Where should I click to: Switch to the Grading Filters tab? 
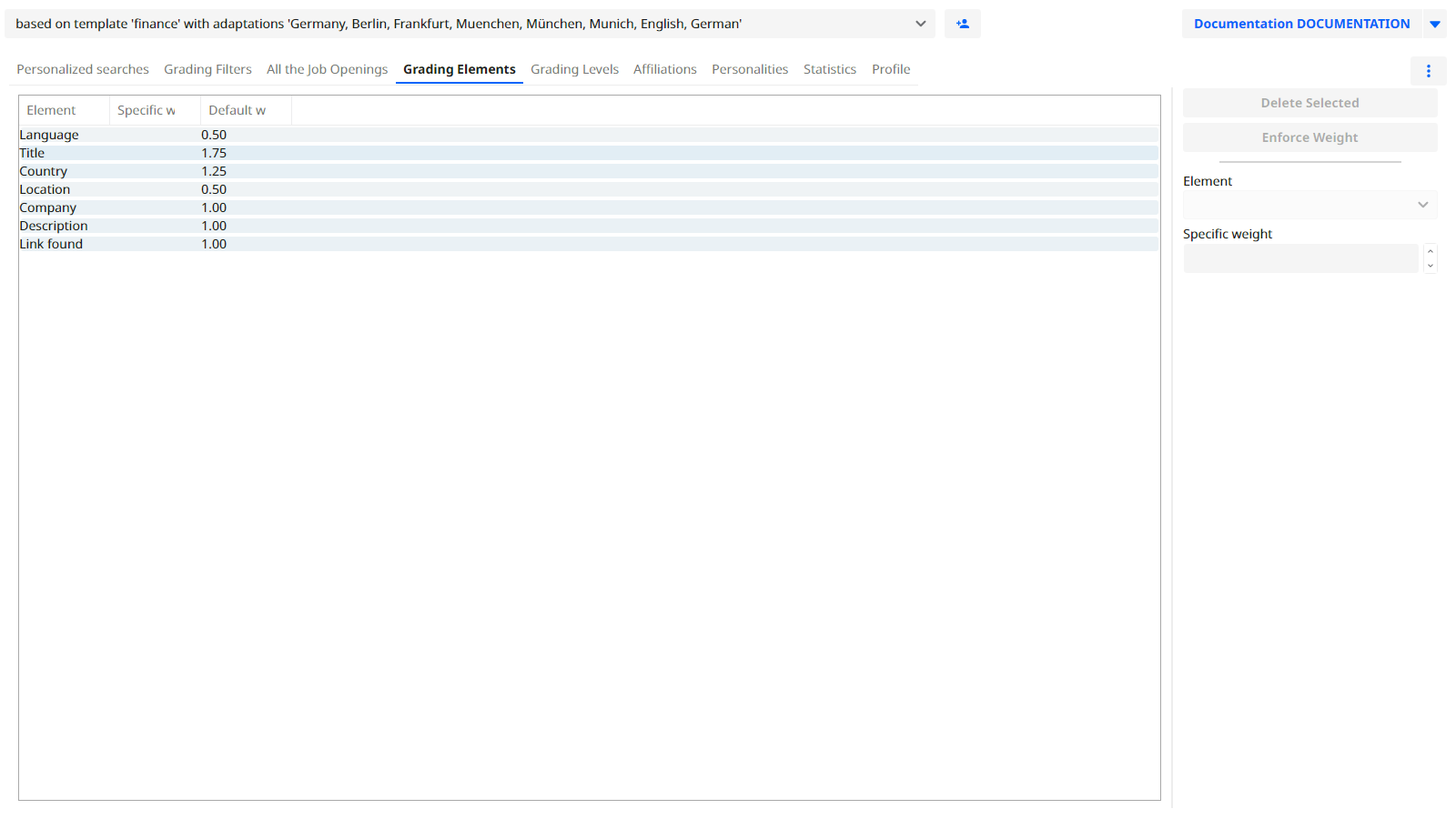coord(207,69)
